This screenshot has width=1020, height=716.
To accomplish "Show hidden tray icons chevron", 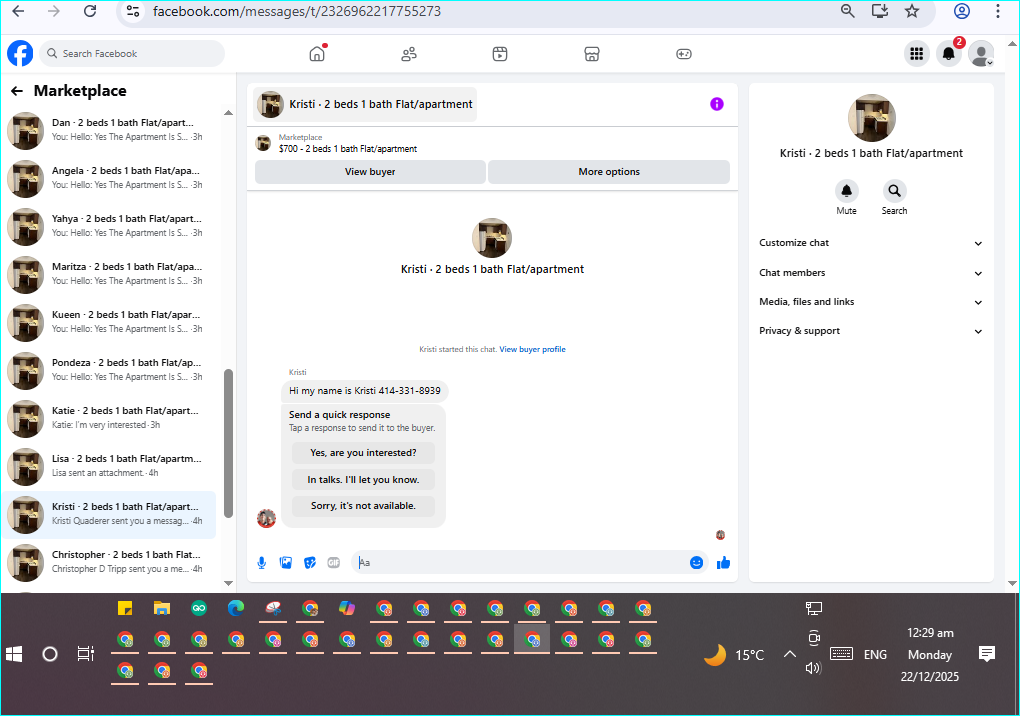I will point(790,654).
